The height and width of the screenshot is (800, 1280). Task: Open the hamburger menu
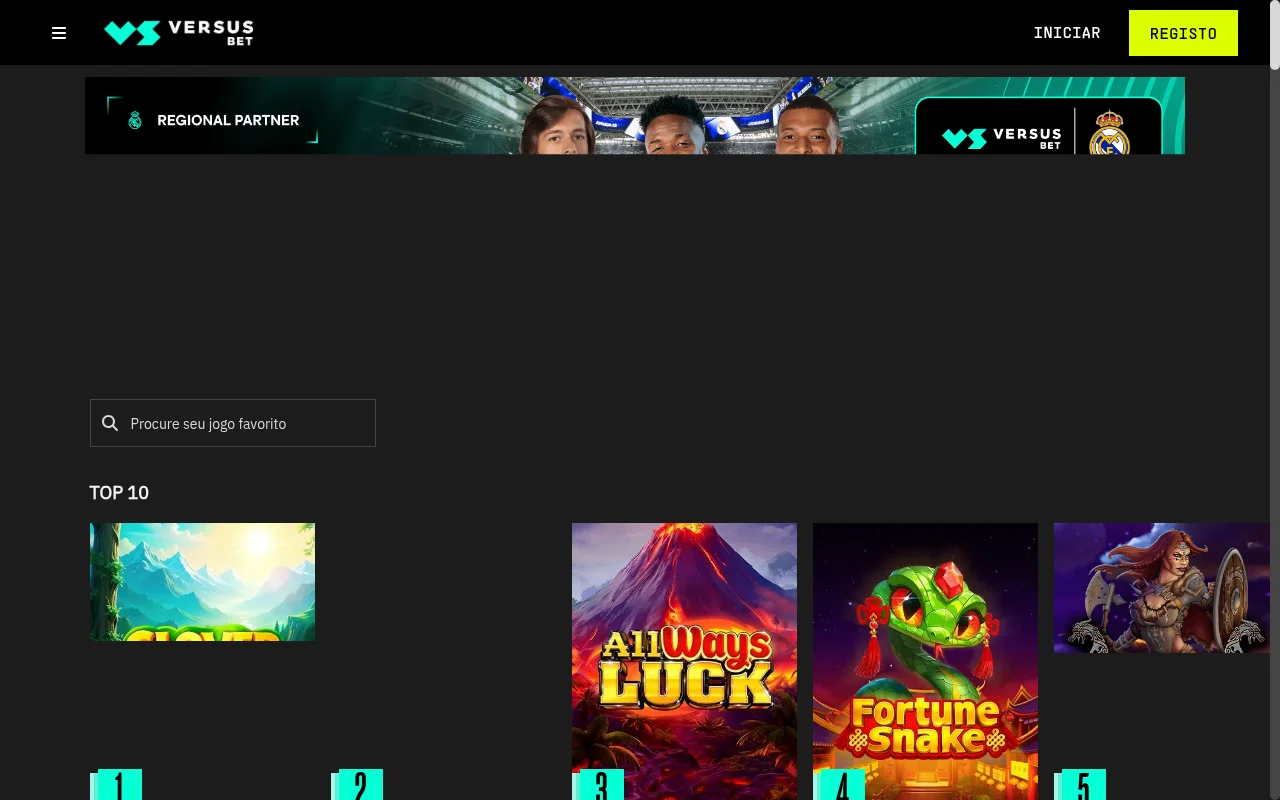(x=59, y=33)
